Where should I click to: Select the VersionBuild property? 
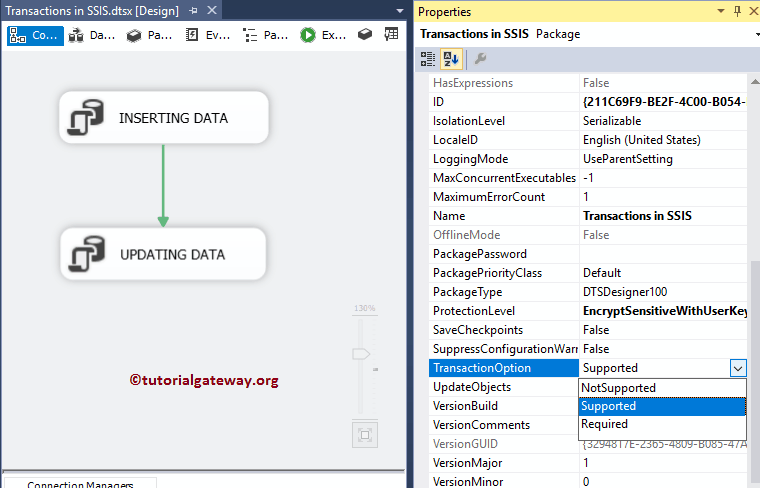click(504, 406)
